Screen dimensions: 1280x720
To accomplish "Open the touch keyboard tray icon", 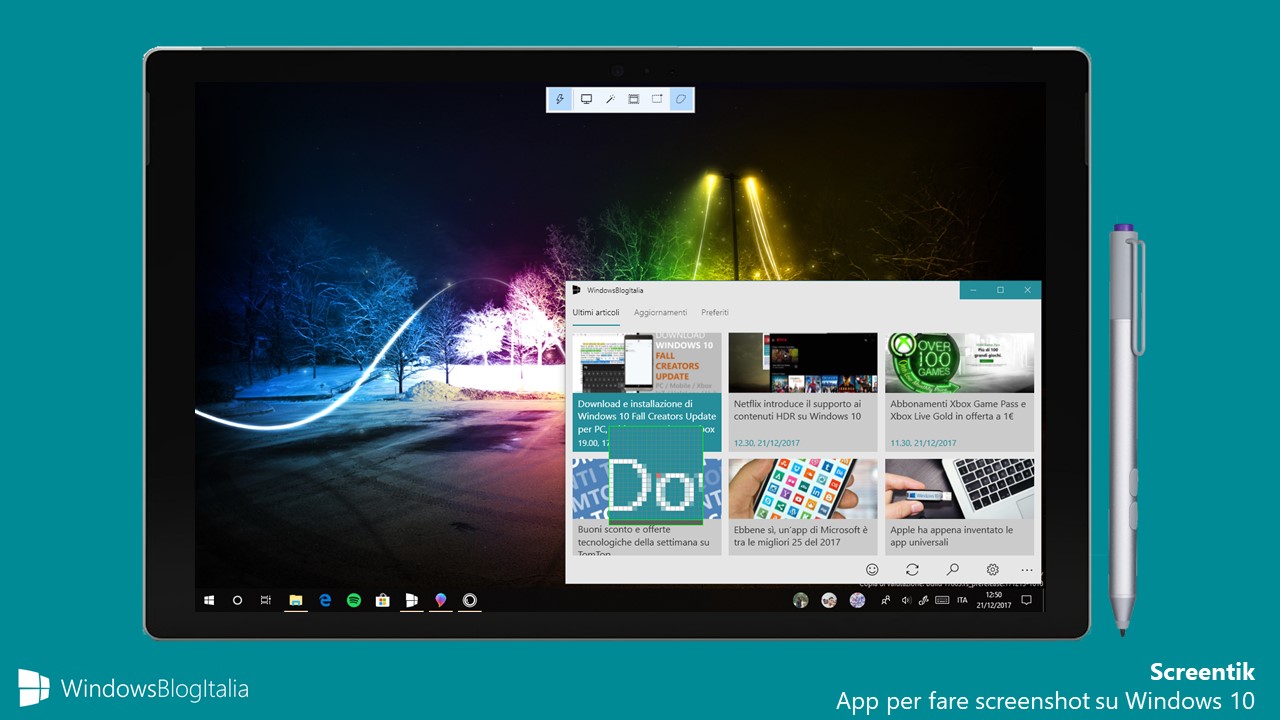I will pyautogui.click(x=942, y=600).
